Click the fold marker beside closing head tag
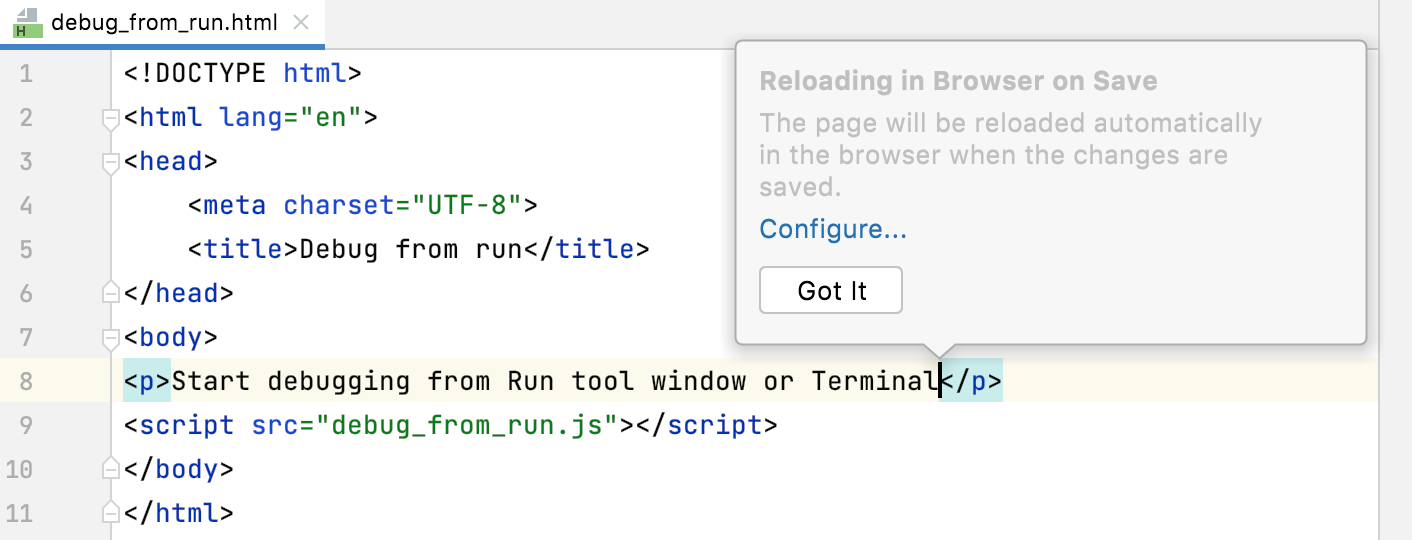 click(111, 293)
